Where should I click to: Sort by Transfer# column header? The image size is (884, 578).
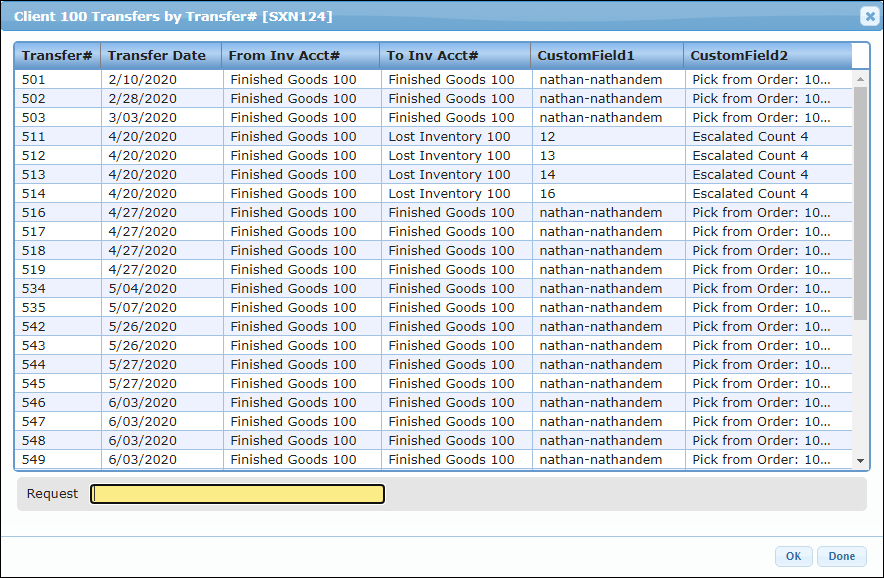(57, 56)
